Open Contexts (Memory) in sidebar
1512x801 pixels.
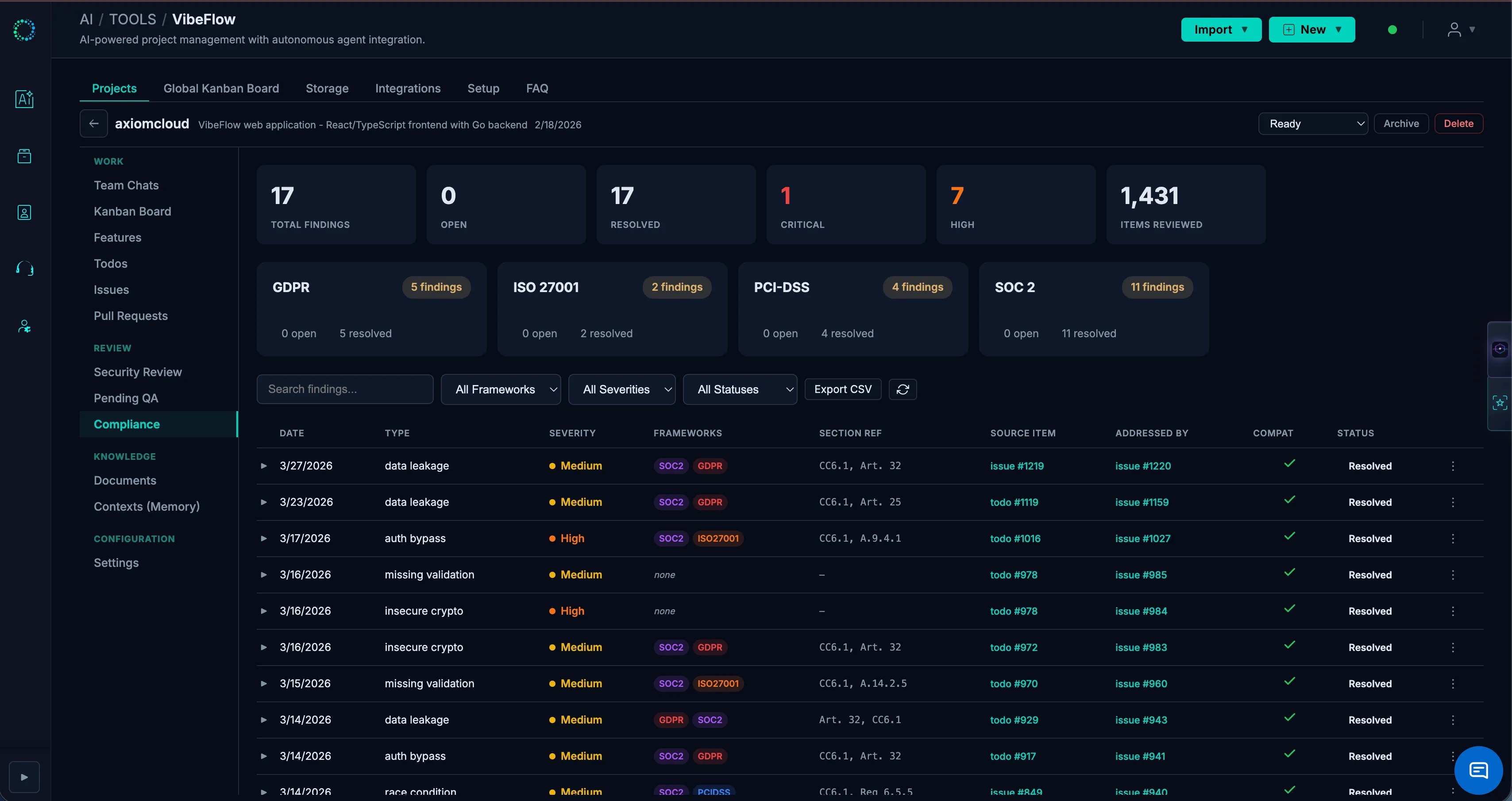[x=147, y=506]
